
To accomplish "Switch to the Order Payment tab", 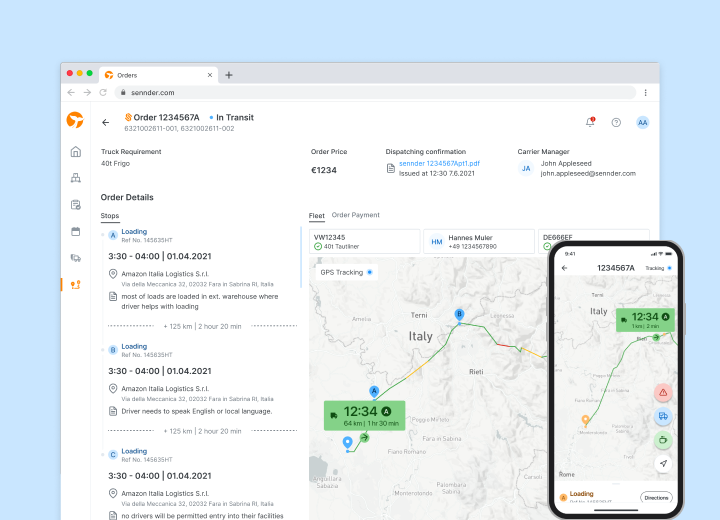I will click(355, 215).
